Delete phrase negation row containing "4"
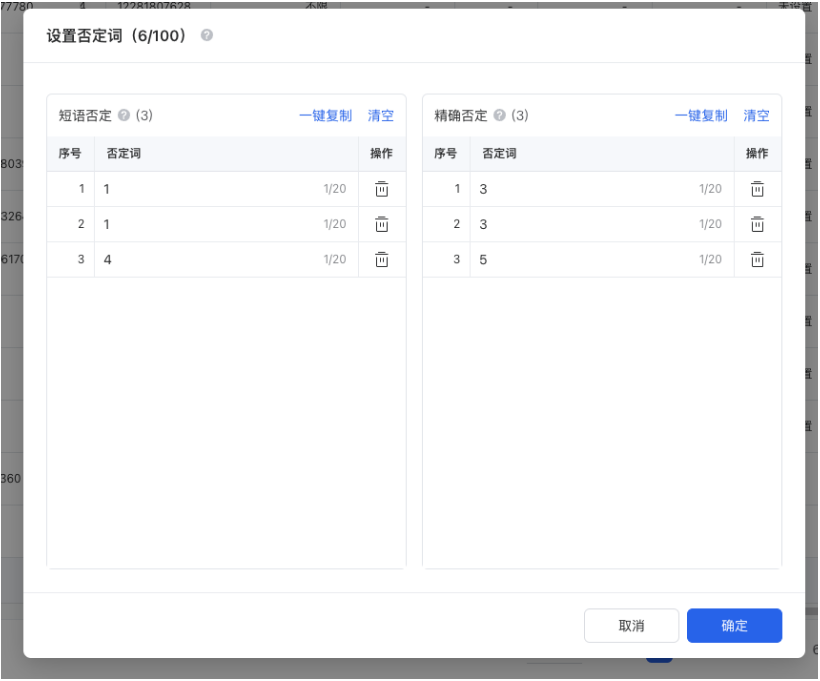The height and width of the screenshot is (681, 820). click(381, 259)
